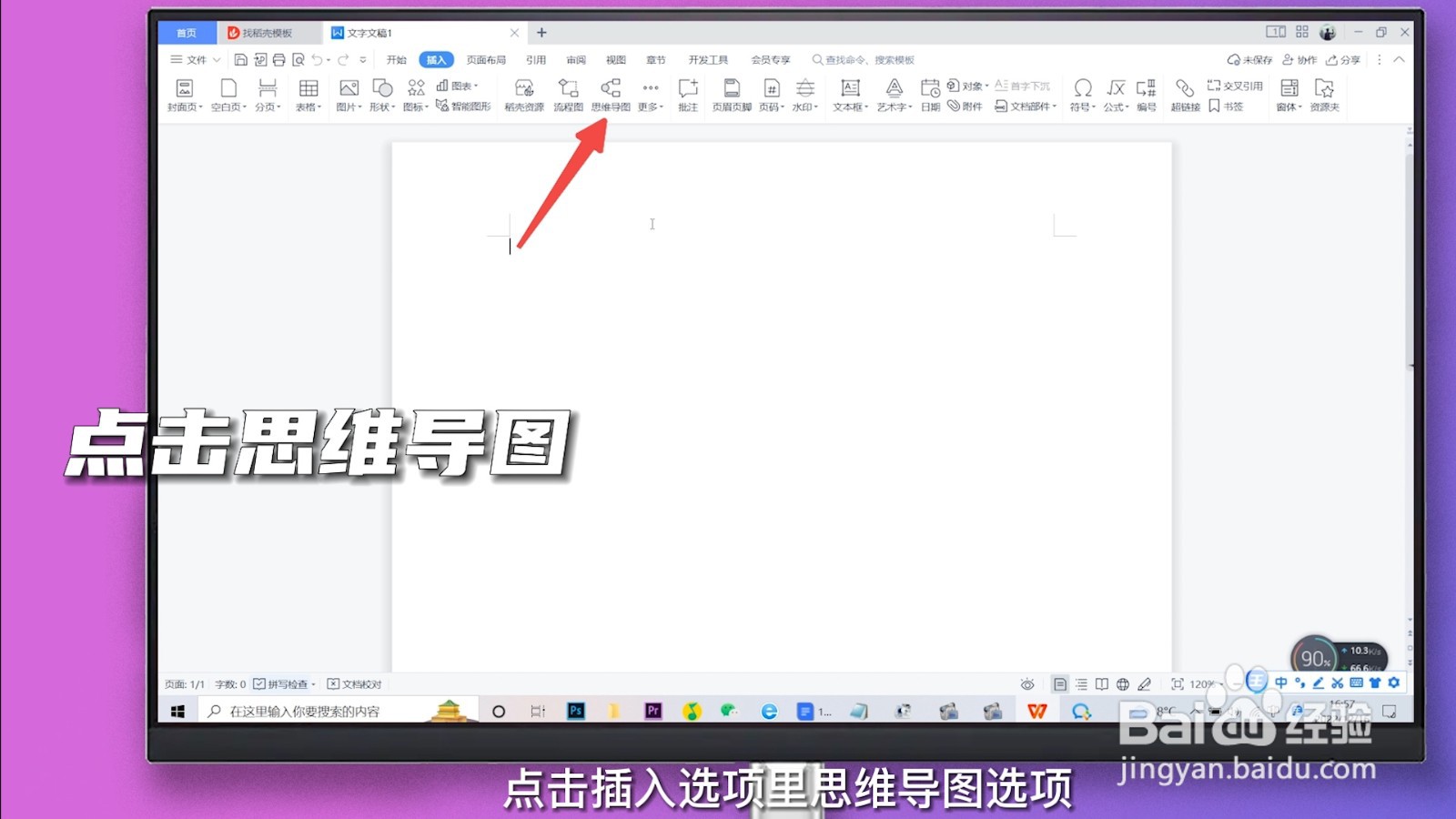Open the table (表格) dropdown

point(308,95)
